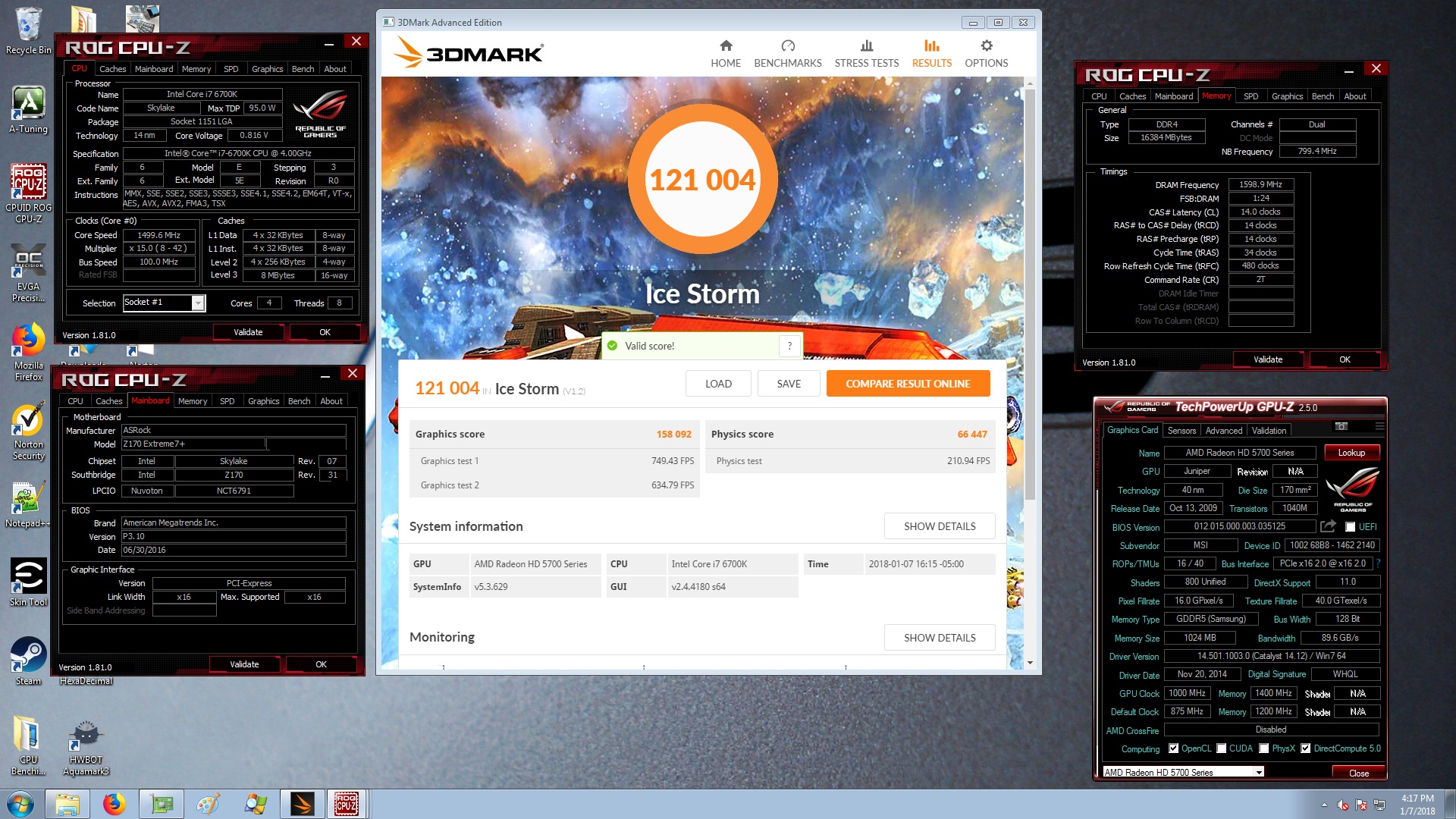Click the Graphics score value 158 092
Viewport: 1456px width, 819px height.
click(x=673, y=435)
